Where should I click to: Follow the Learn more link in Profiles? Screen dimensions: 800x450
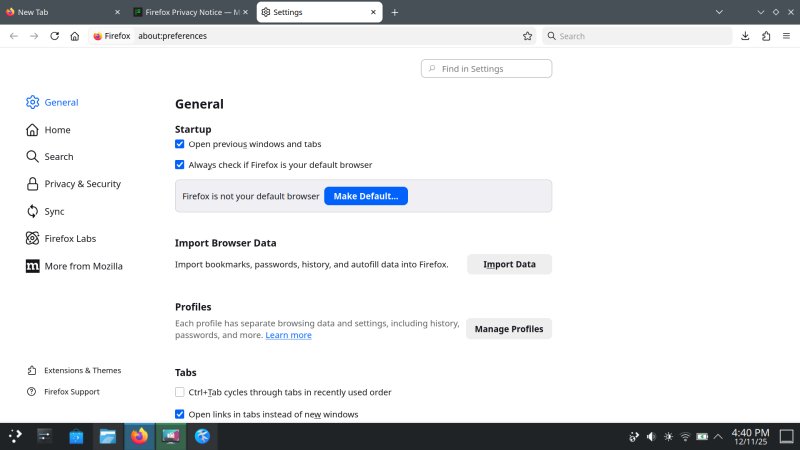click(x=288, y=335)
